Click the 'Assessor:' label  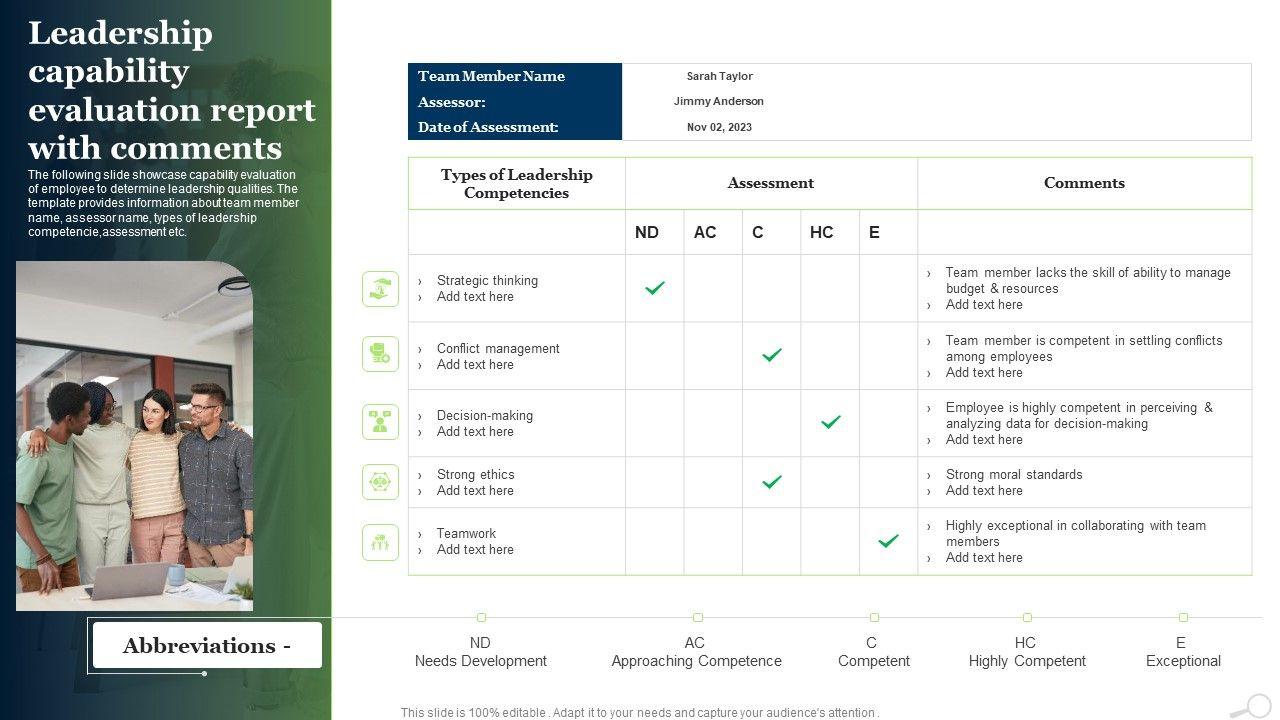click(452, 102)
